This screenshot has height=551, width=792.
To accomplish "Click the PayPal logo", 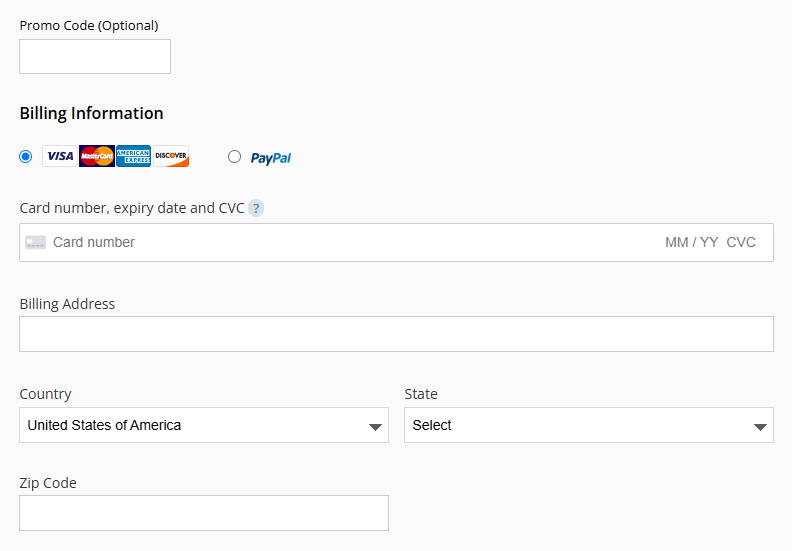I will click(x=271, y=158).
